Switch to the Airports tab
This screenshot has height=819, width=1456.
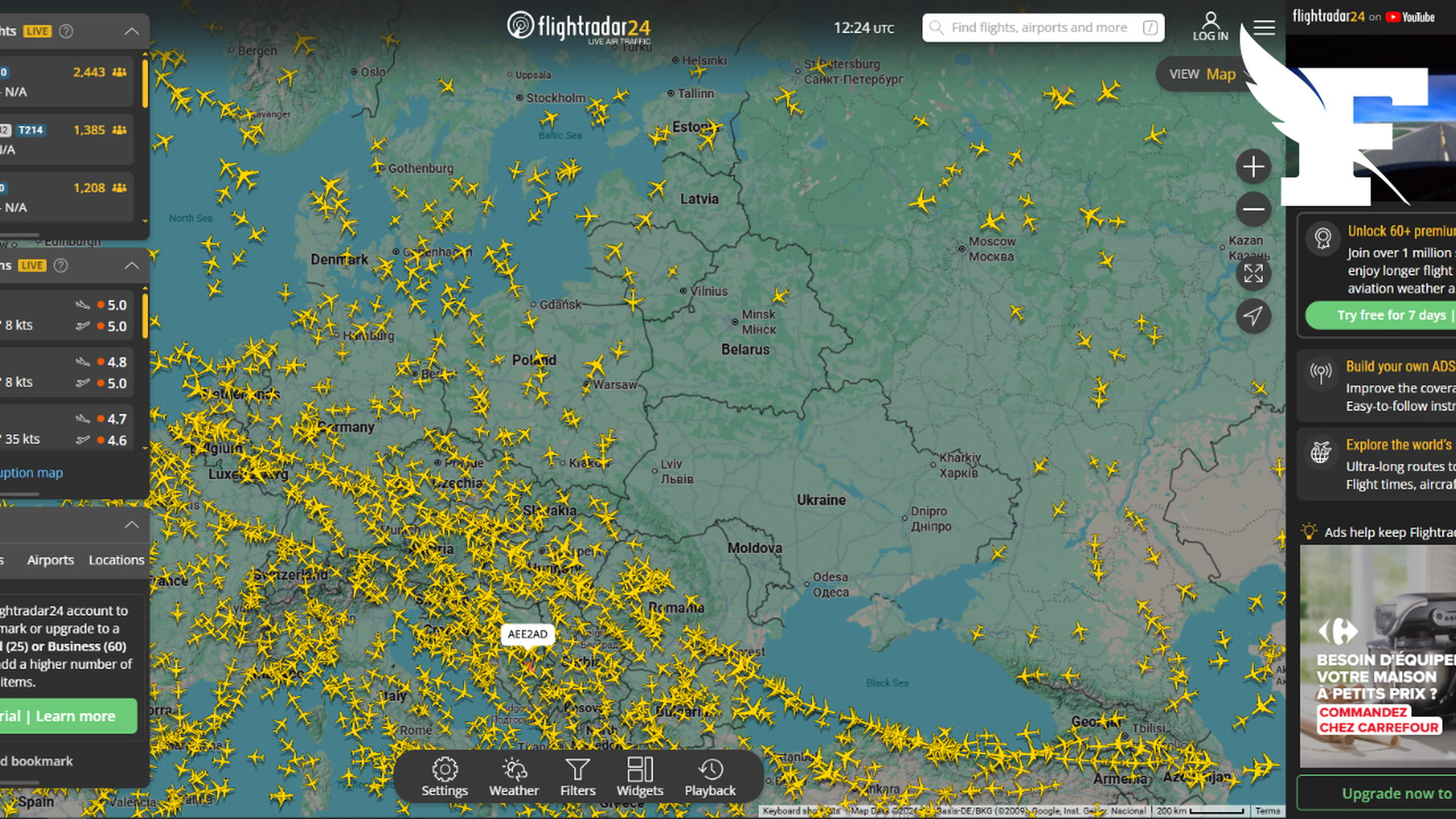(x=51, y=560)
